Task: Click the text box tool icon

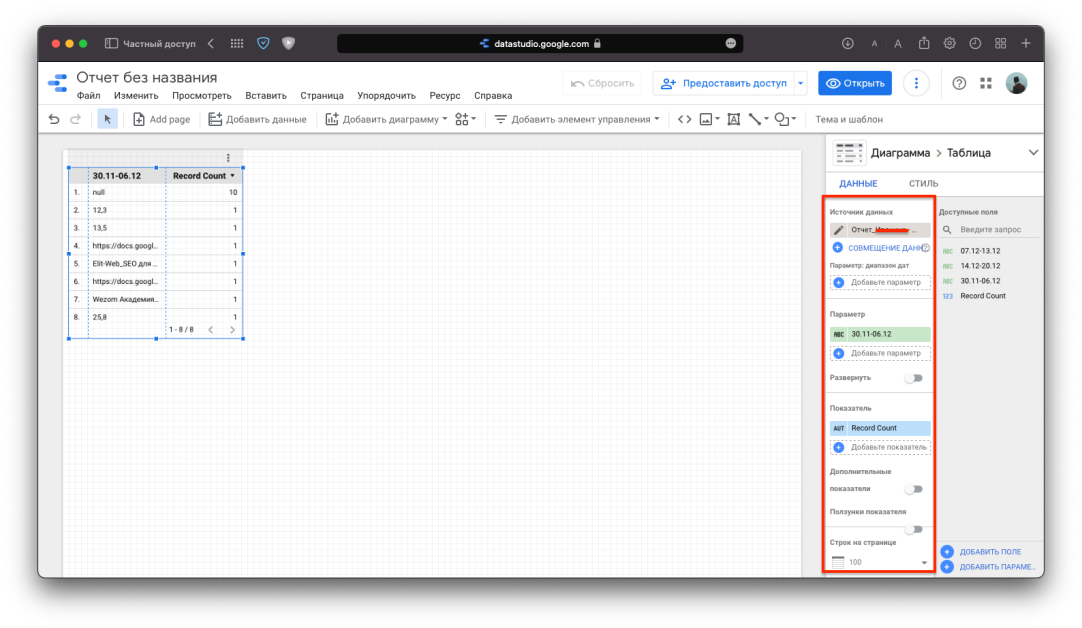Action: [734, 119]
